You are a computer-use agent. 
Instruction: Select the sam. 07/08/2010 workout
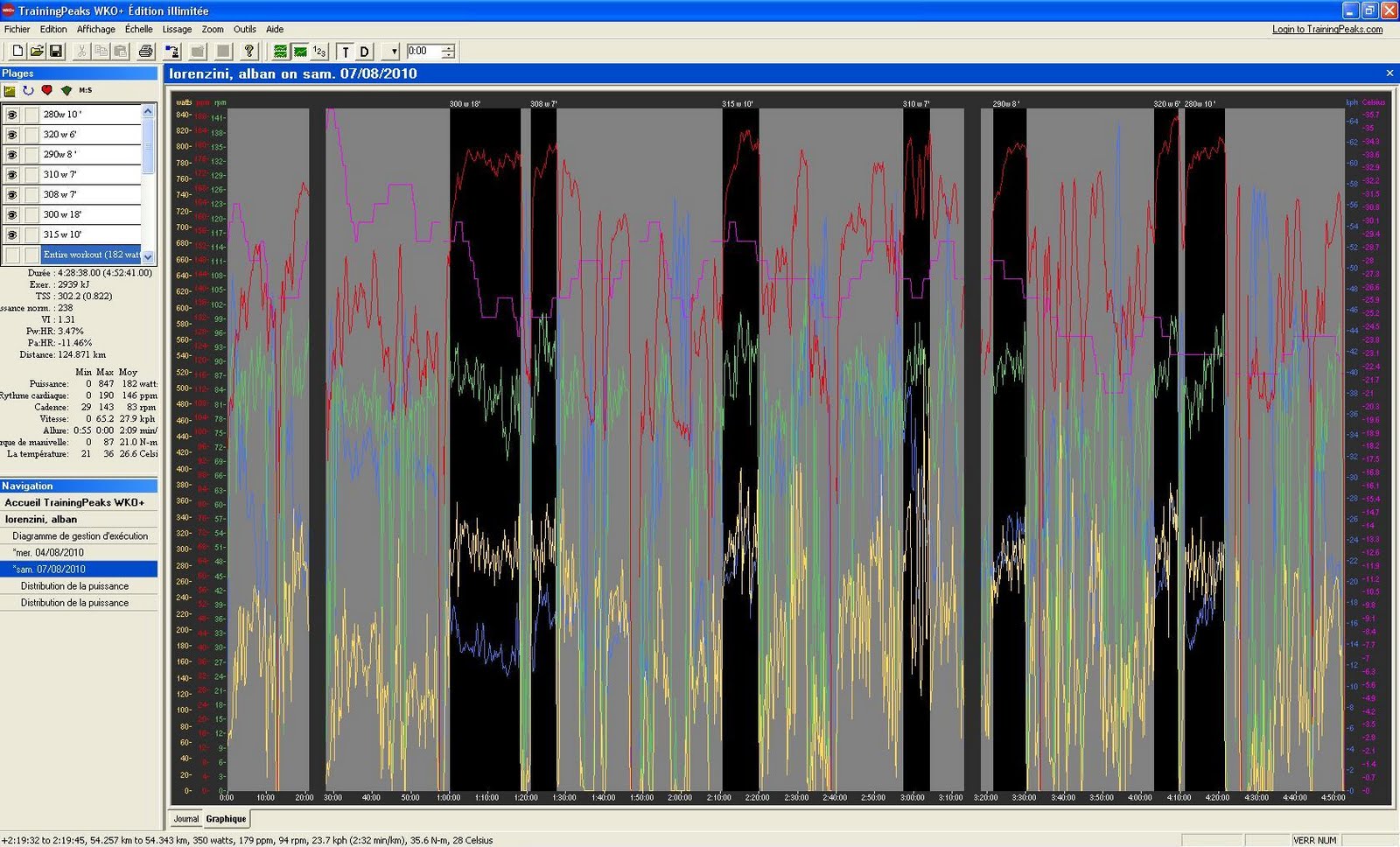[79, 570]
